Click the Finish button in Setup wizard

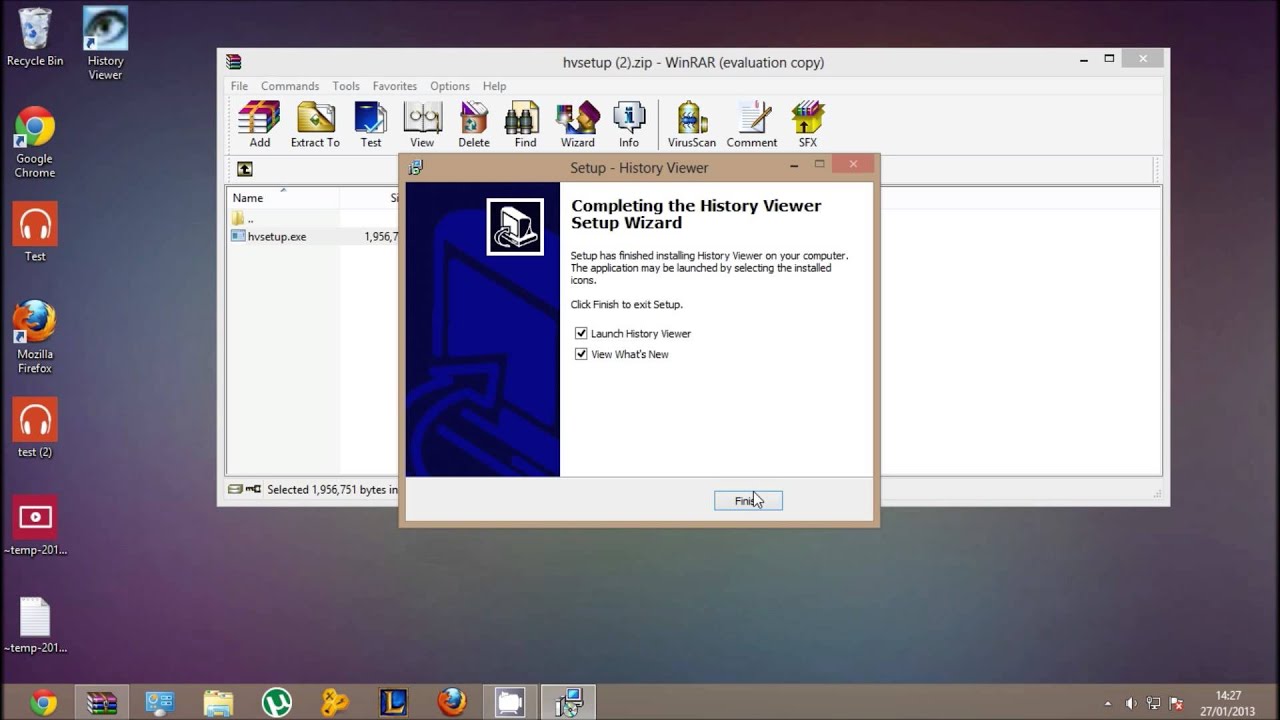(748, 501)
